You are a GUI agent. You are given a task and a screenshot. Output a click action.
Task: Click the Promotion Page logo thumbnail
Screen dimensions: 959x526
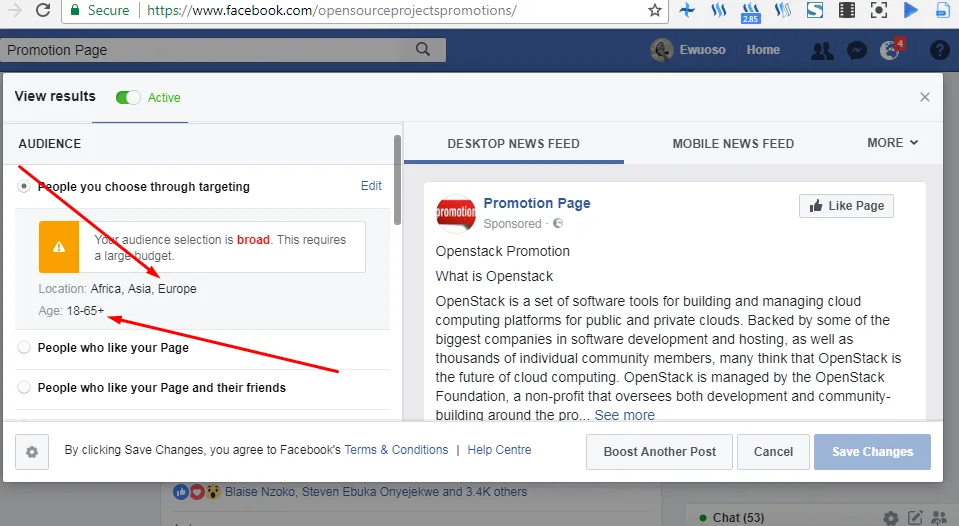(x=456, y=213)
